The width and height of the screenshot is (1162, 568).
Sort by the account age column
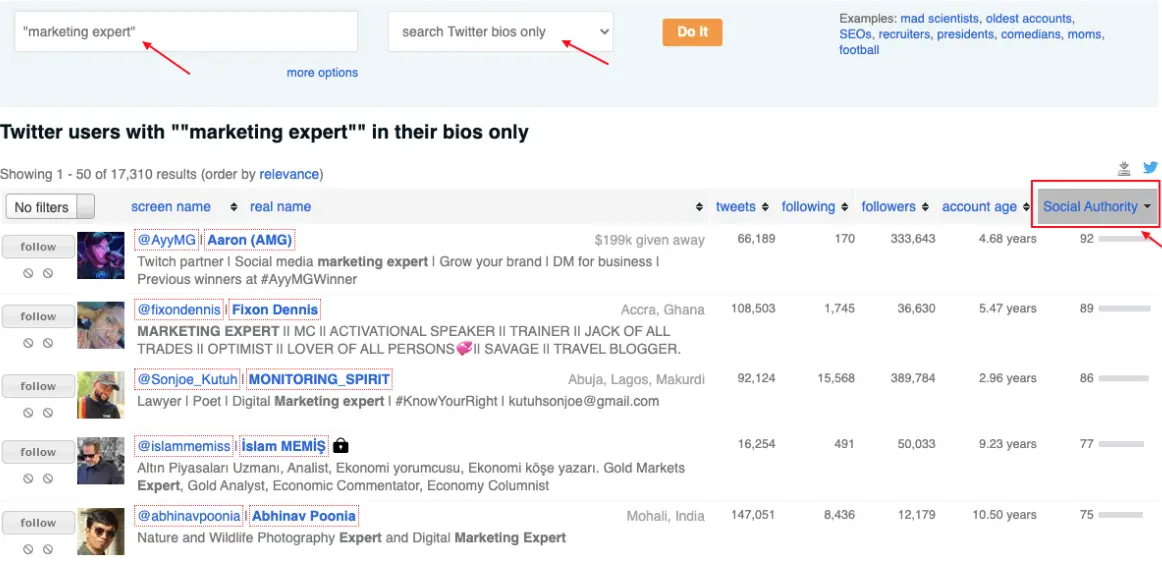979,207
